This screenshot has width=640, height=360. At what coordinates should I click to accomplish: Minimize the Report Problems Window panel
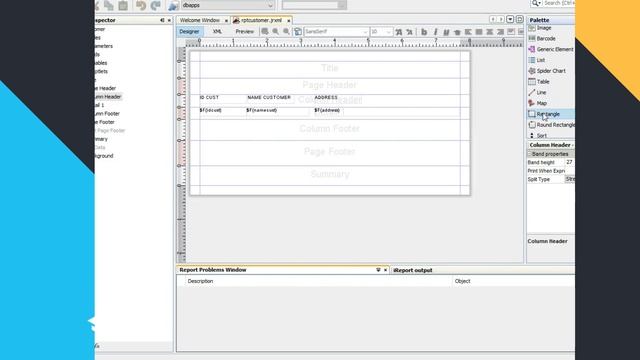click(x=378, y=270)
